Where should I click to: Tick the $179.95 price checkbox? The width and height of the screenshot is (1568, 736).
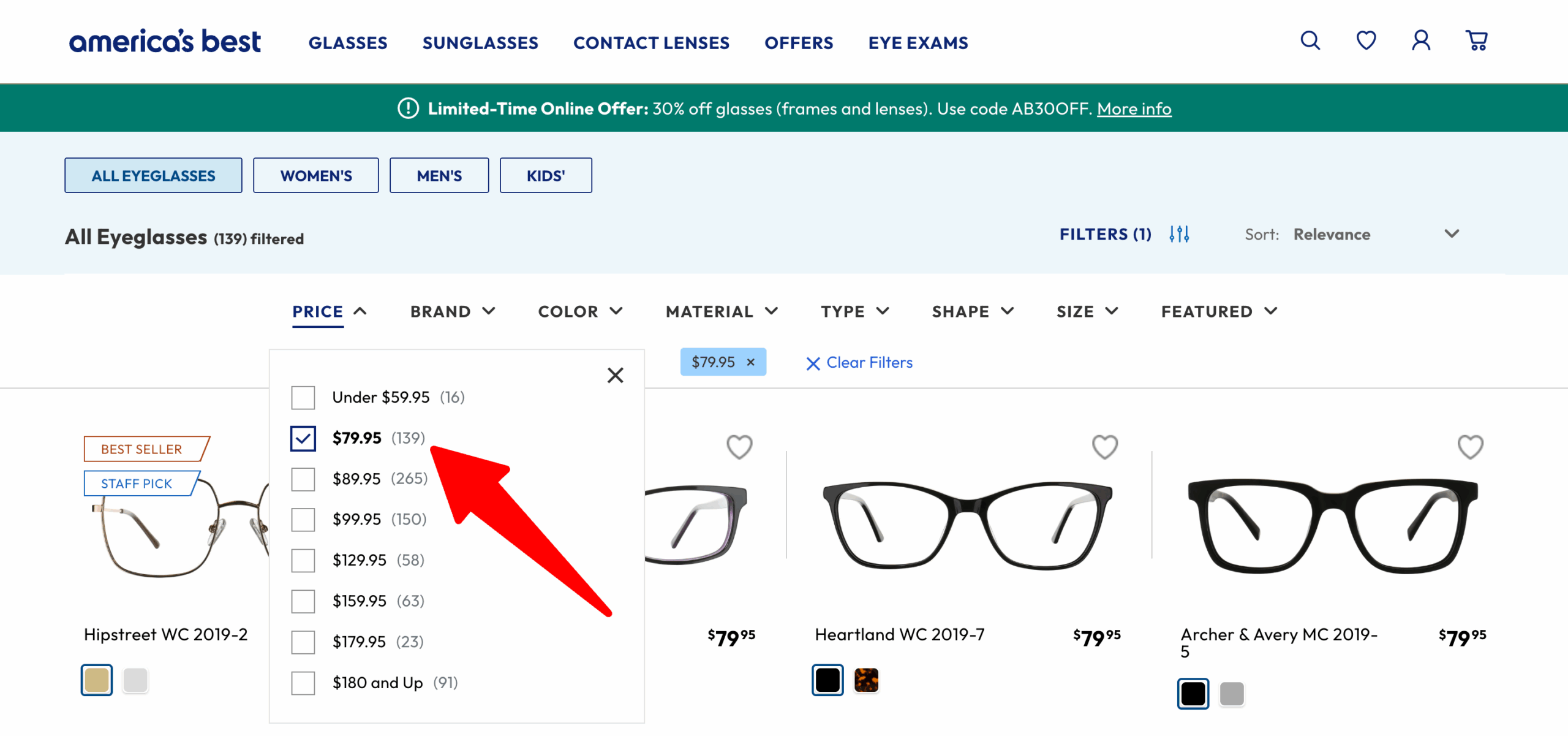pos(303,642)
